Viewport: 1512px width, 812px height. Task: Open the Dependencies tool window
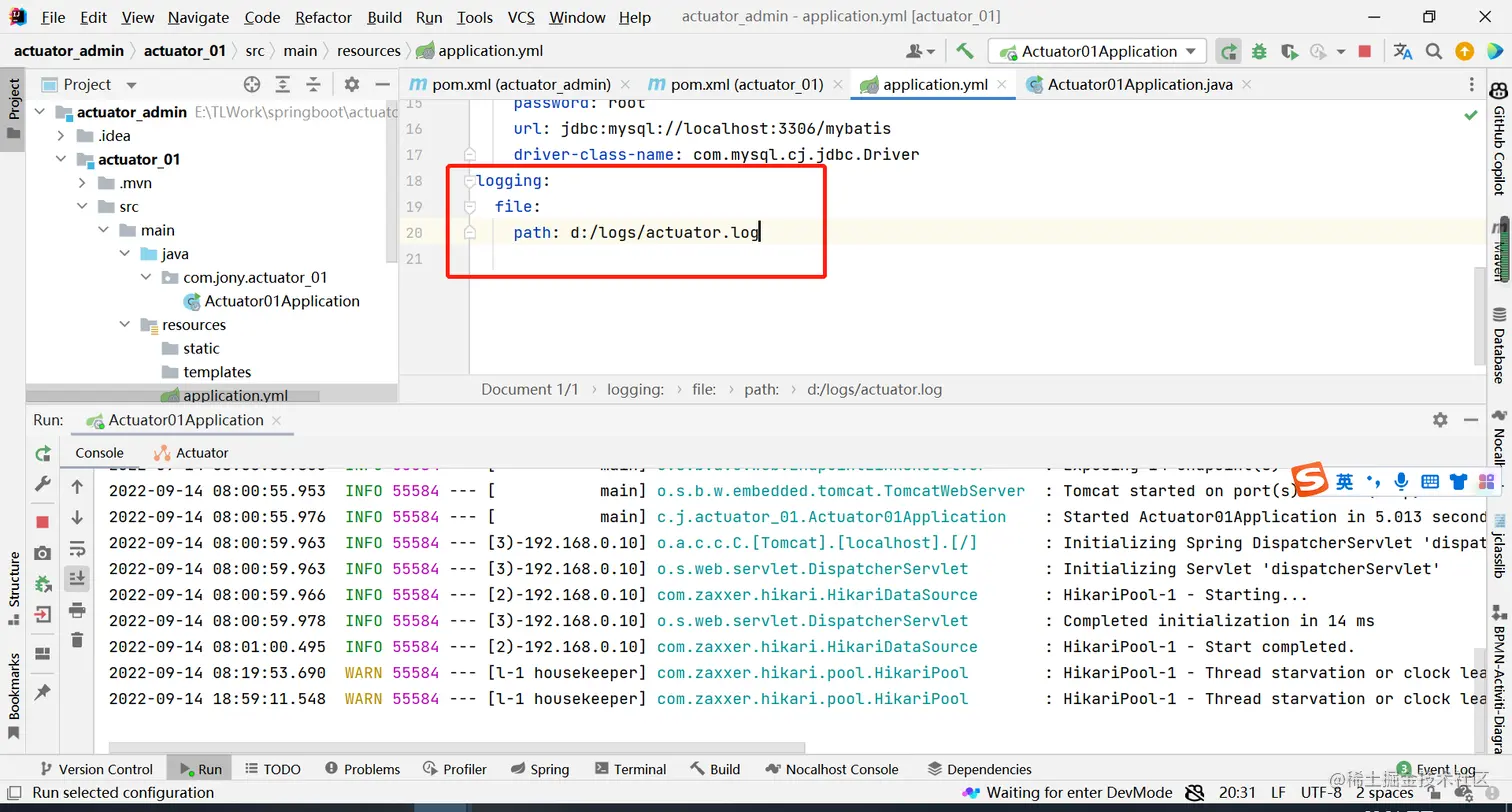(x=980, y=769)
